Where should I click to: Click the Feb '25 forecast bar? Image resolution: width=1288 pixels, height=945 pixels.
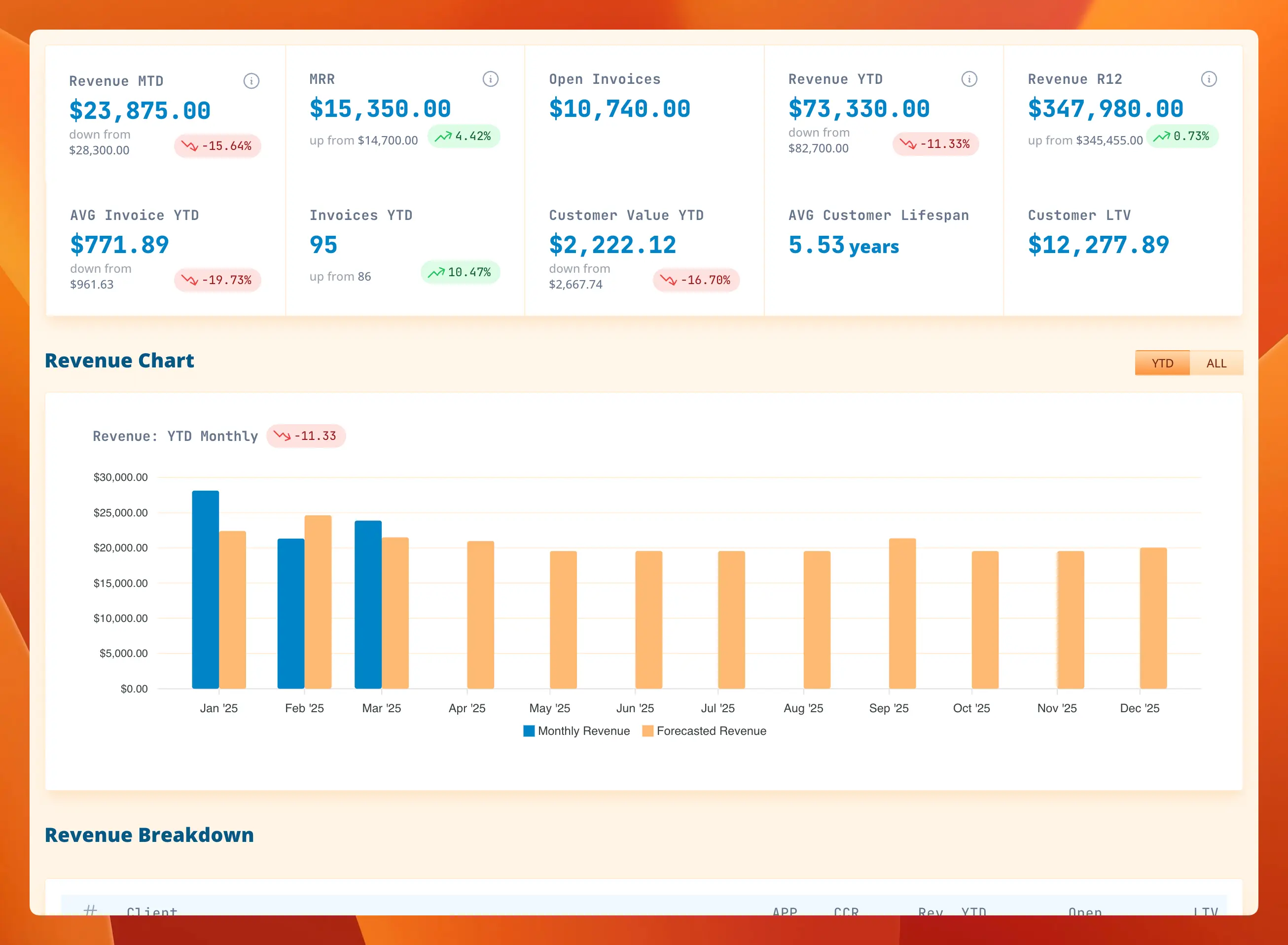[x=318, y=602]
